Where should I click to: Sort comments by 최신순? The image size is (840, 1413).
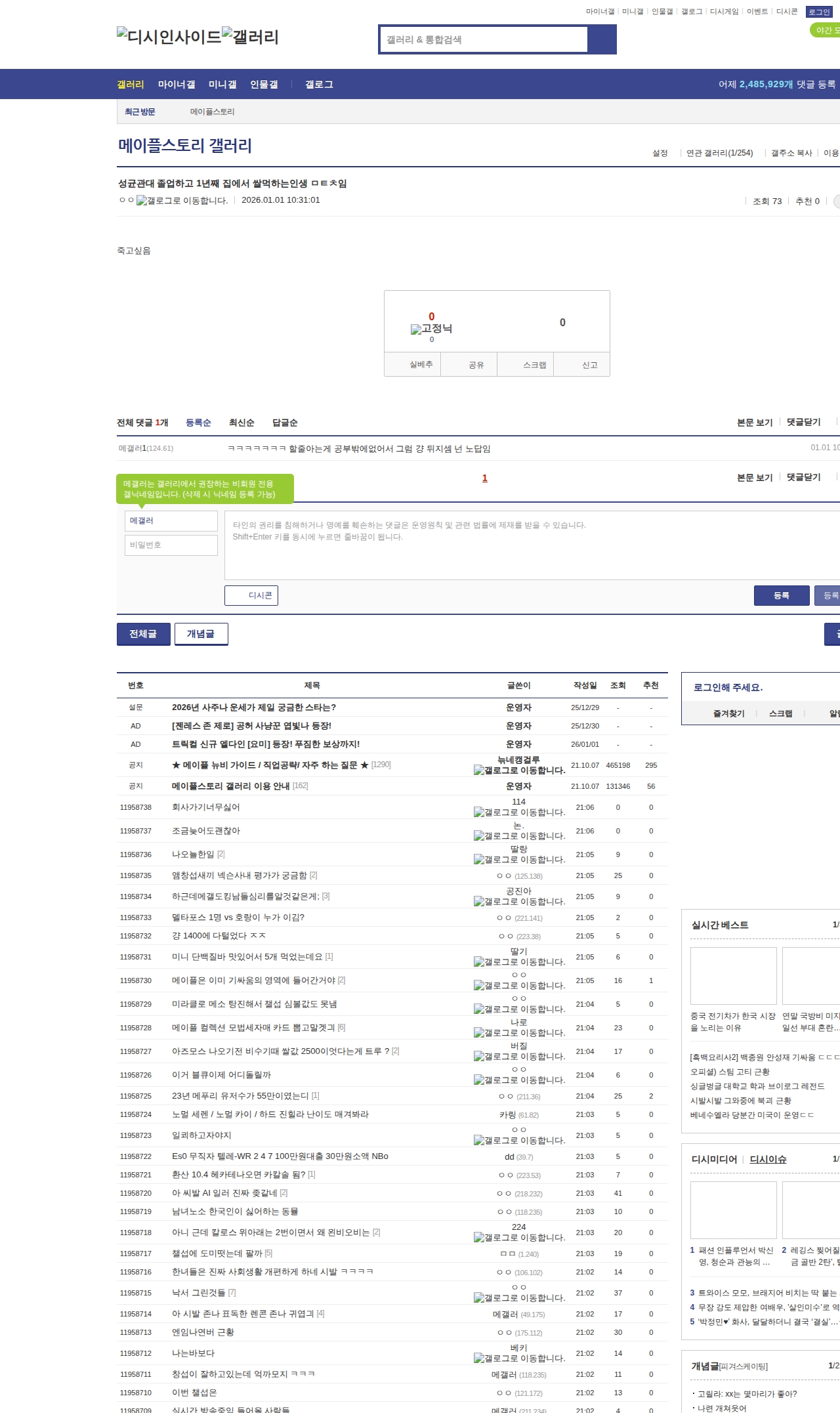point(241,423)
